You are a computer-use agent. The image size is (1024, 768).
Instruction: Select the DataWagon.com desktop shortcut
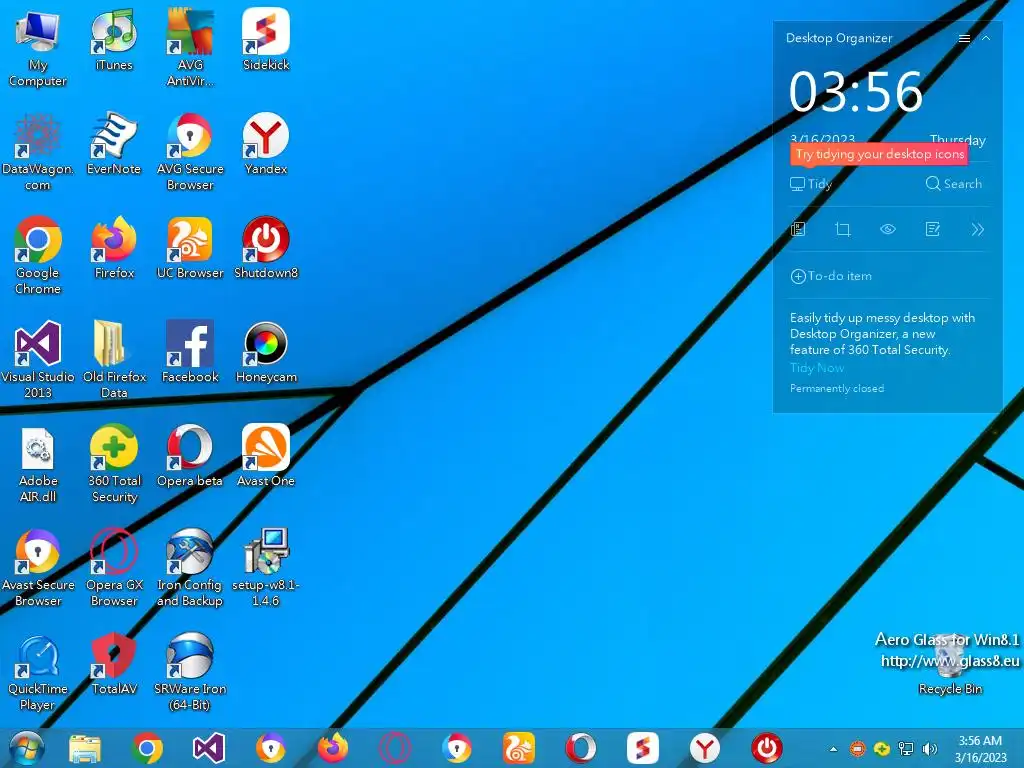[38, 152]
